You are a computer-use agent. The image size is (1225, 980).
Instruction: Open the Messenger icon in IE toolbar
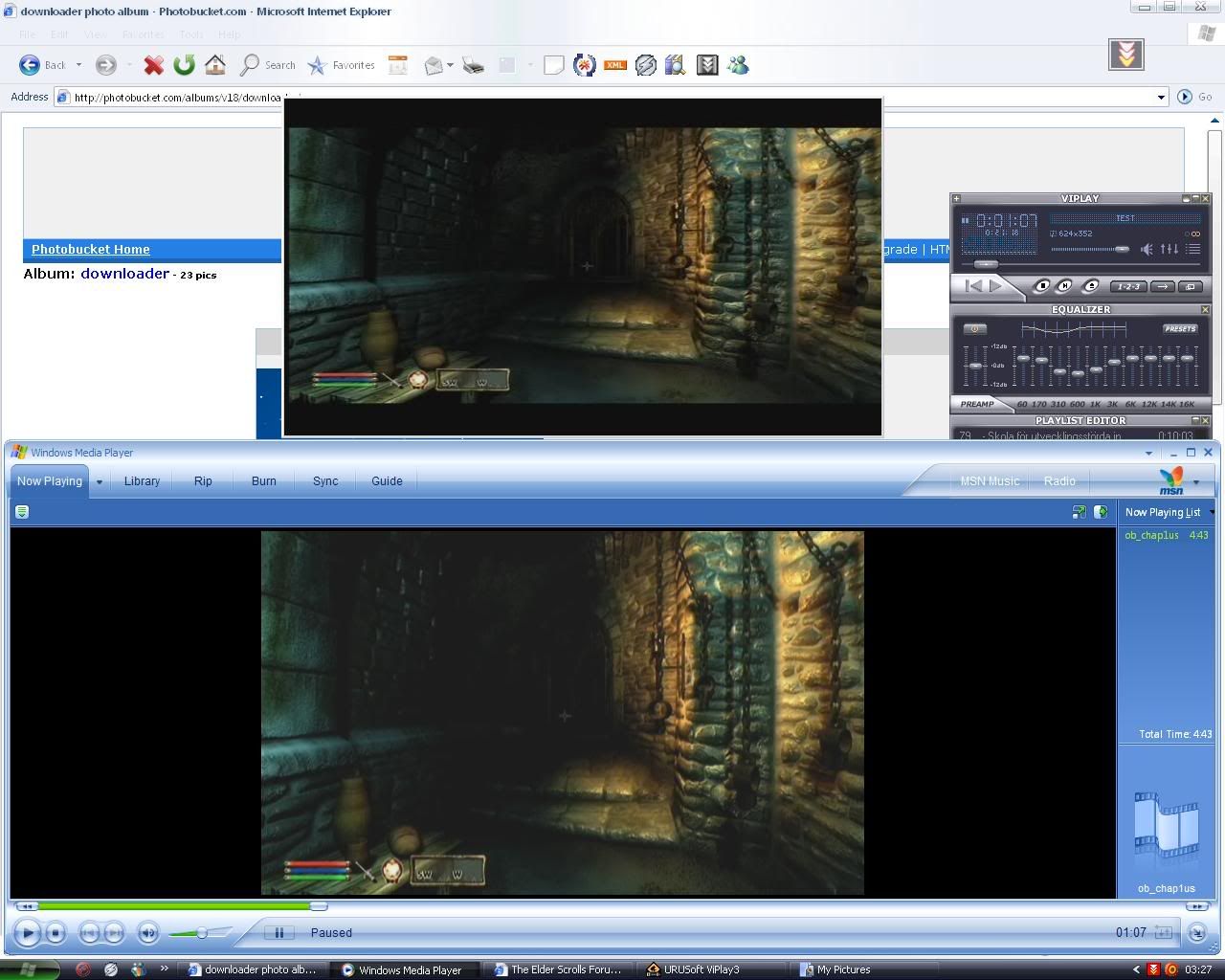(738, 65)
